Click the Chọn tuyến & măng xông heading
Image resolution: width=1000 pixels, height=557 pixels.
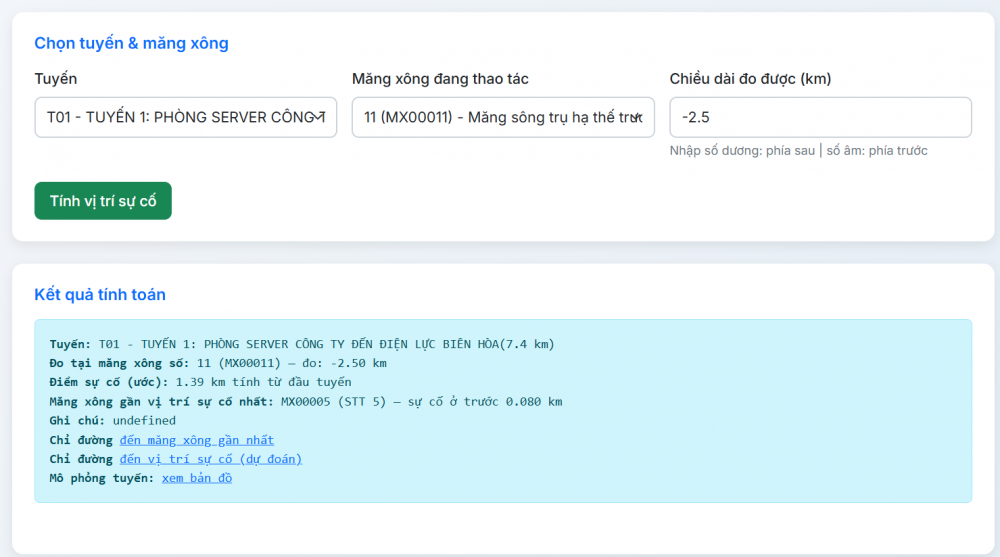pyautogui.click(x=131, y=43)
